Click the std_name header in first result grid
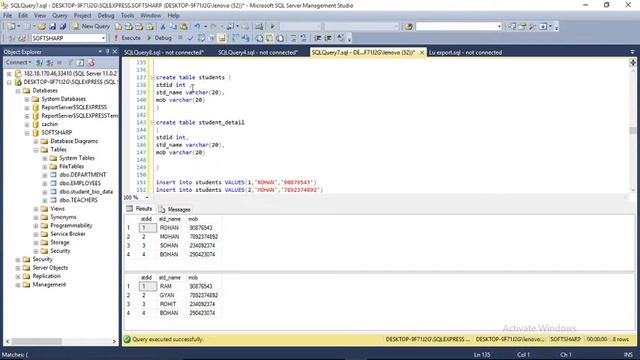 point(170,219)
